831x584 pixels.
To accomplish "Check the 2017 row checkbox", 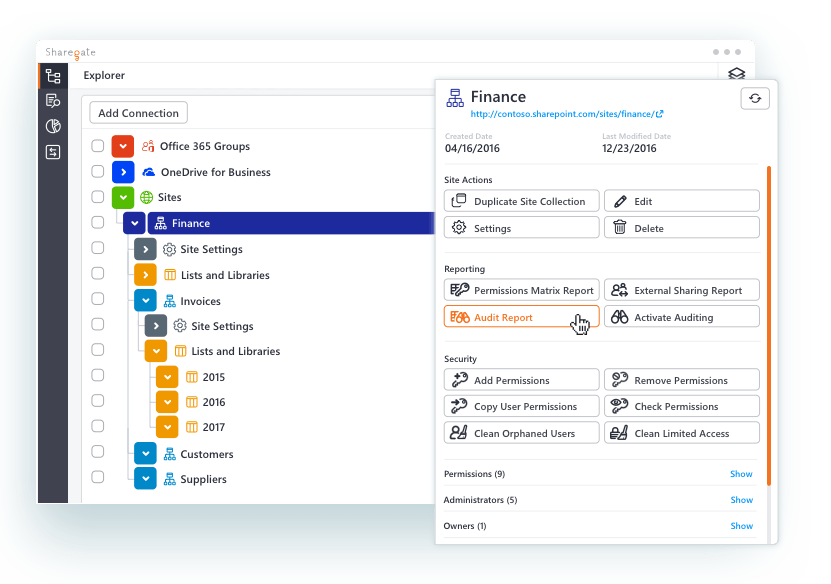I will [x=98, y=426].
